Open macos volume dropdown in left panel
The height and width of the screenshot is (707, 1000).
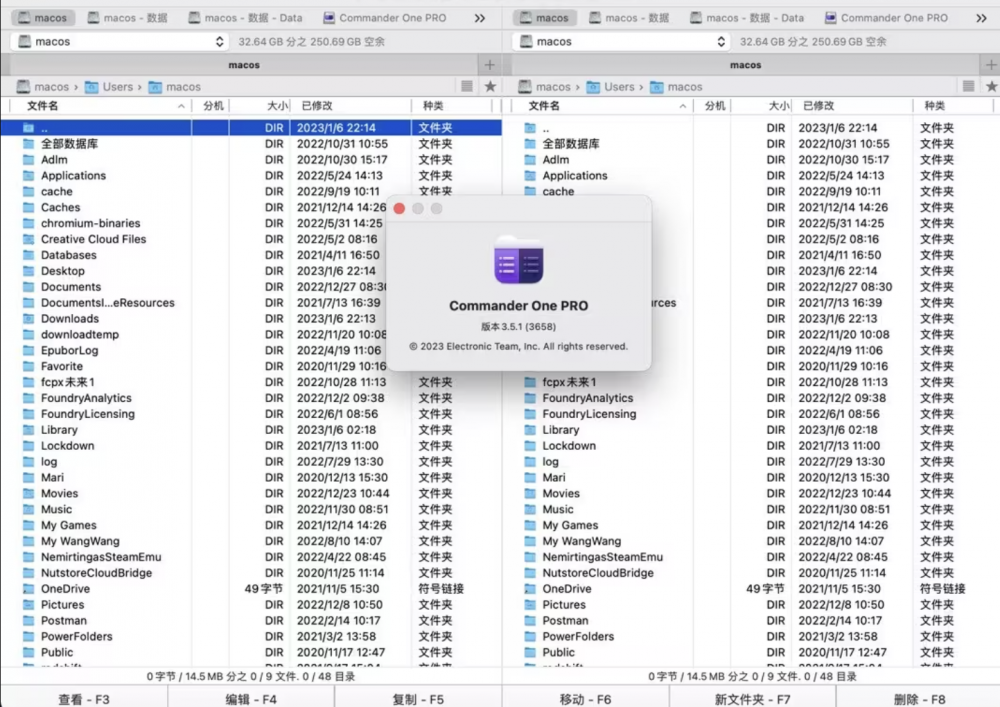pos(121,41)
